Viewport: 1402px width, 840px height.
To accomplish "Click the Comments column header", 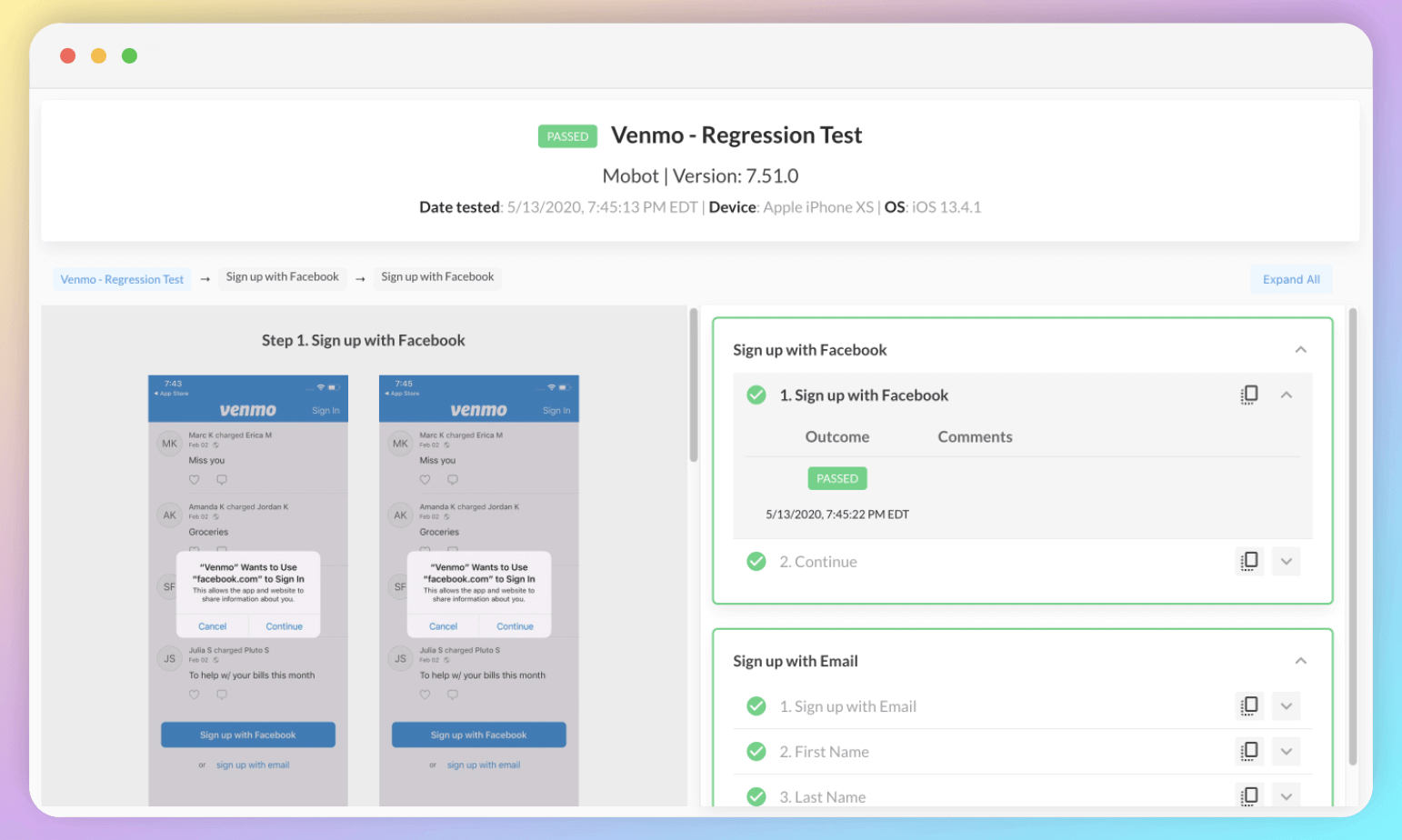I will pyautogui.click(x=975, y=436).
